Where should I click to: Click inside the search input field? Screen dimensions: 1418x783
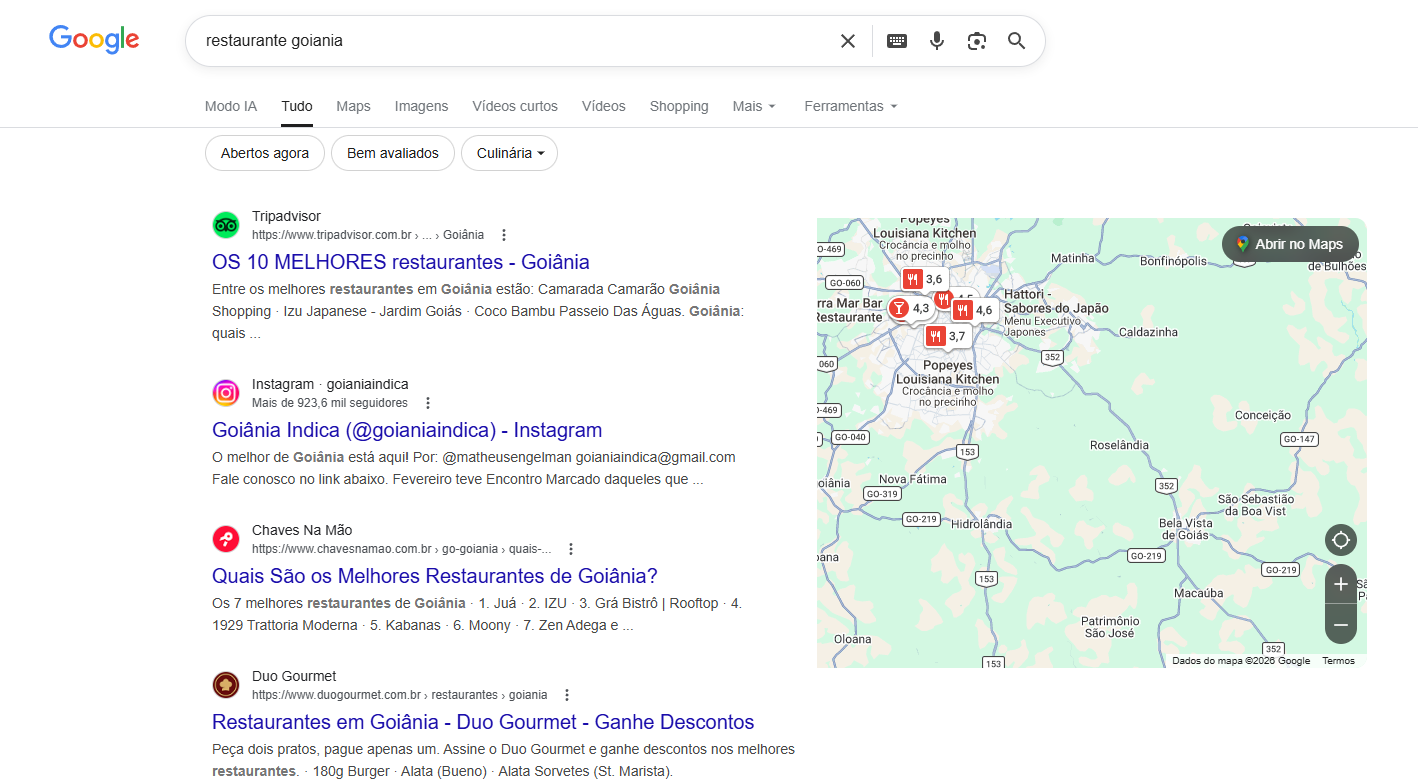click(x=500, y=41)
